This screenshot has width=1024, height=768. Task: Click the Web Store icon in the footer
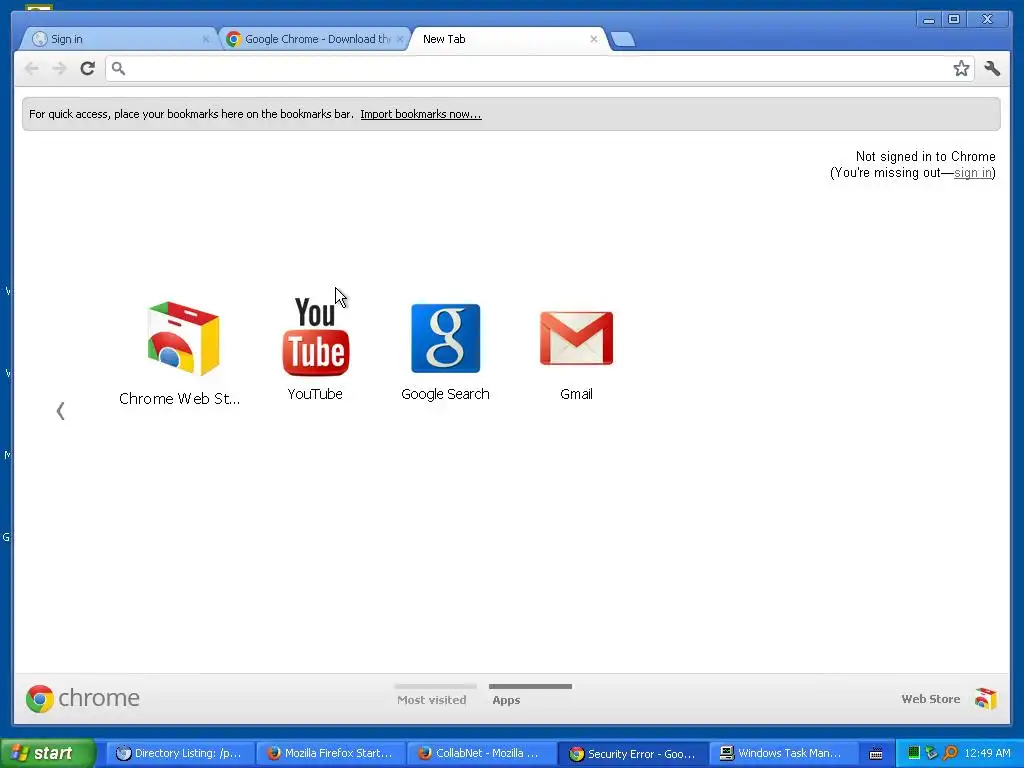(985, 699)
